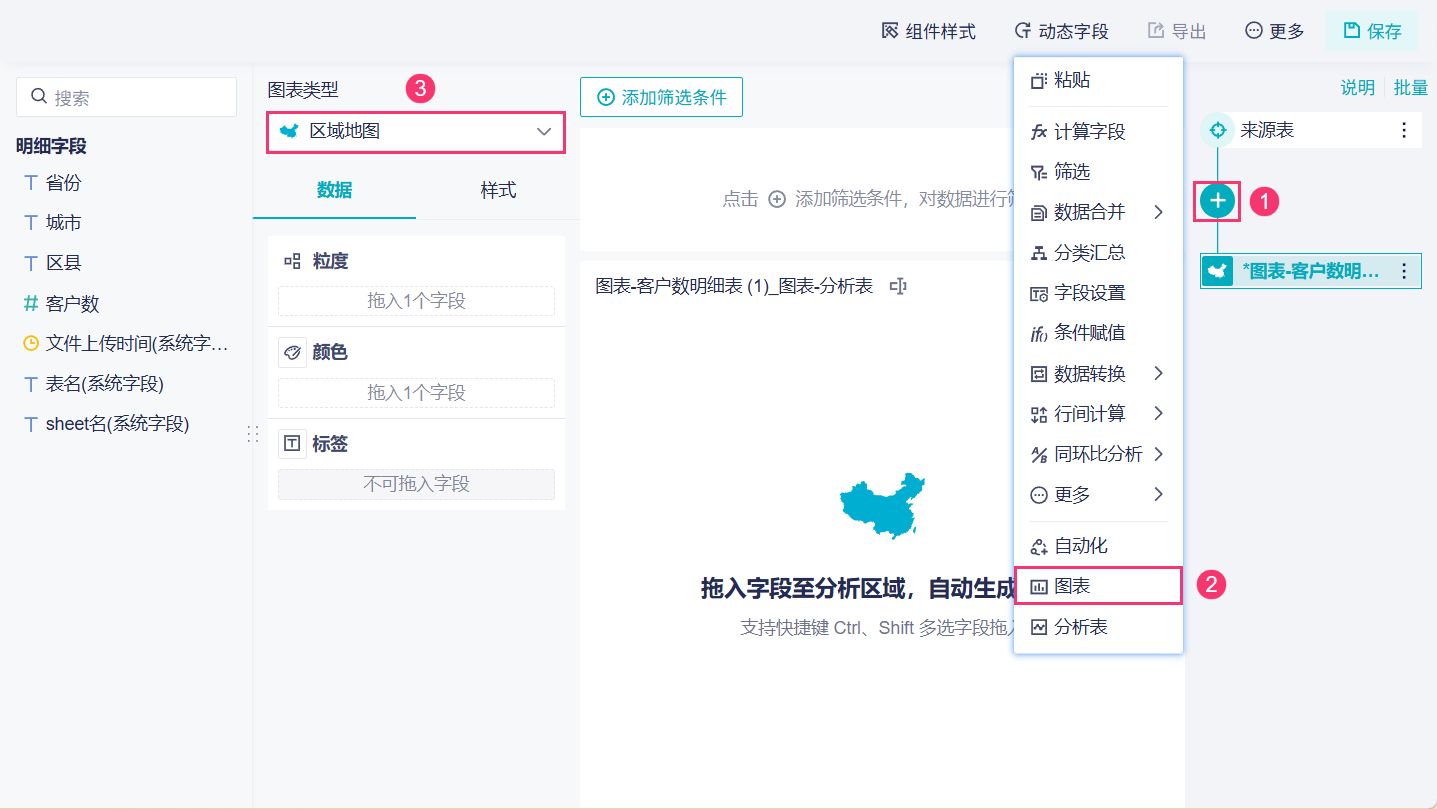Screen dimensions: 1437x809
Task: Click the 来源表 source table icon
Action: point(1217,130)
